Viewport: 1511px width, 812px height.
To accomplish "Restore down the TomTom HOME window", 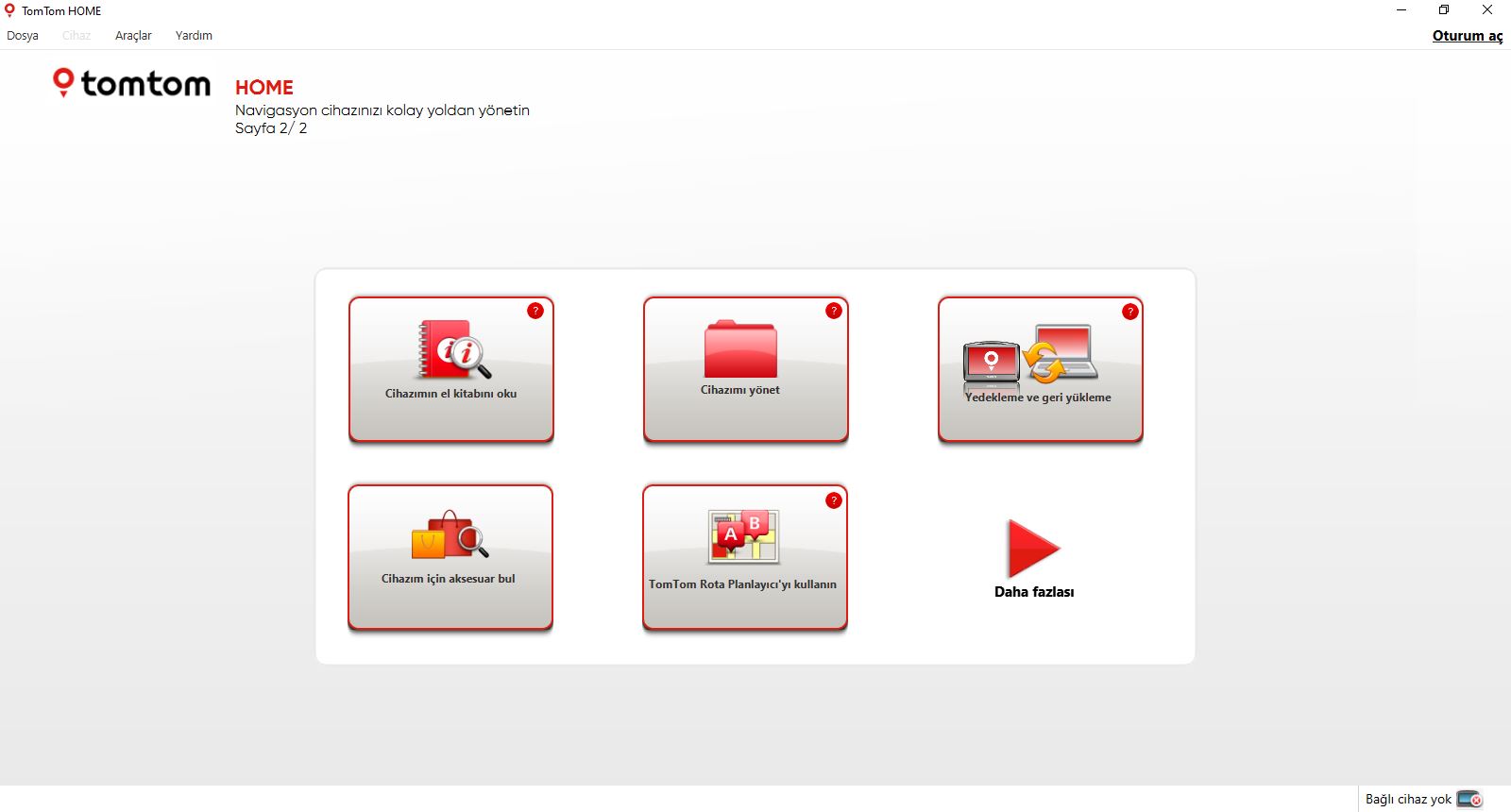I will [1444, 10].
